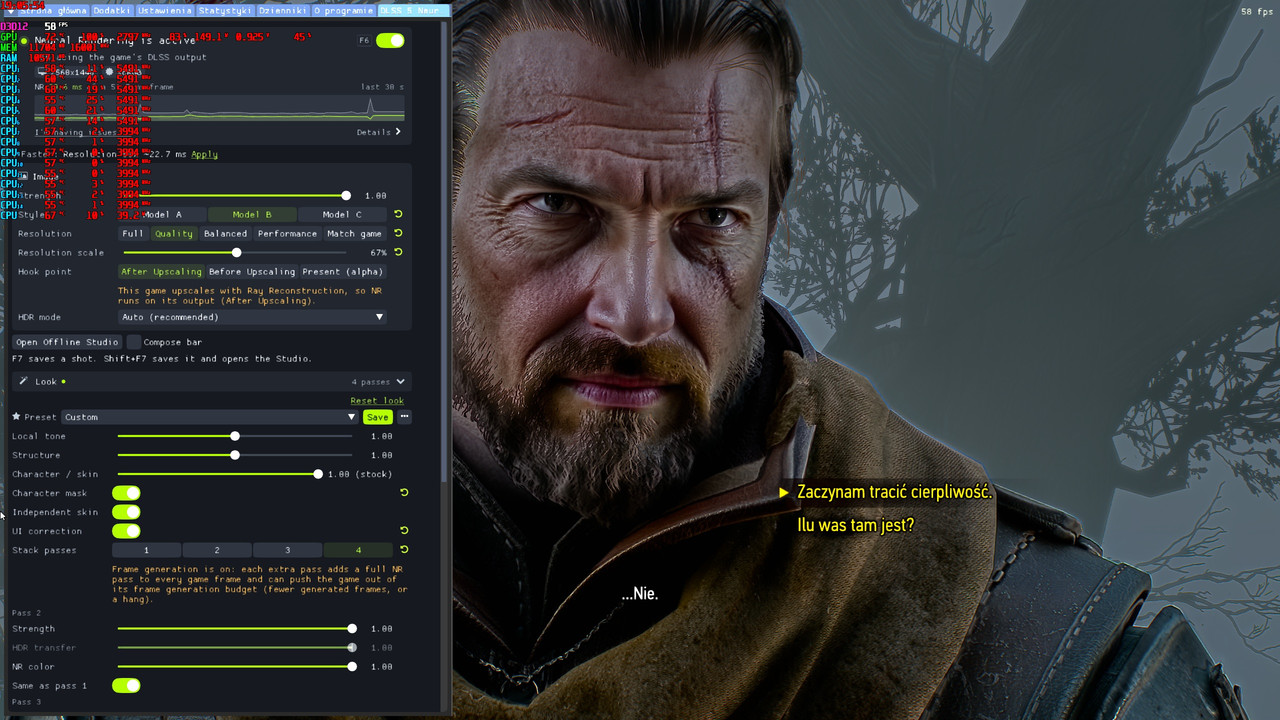Click the Local tone slider handle
Screen dimensions: 1280x720
click(x=235, y=436)
